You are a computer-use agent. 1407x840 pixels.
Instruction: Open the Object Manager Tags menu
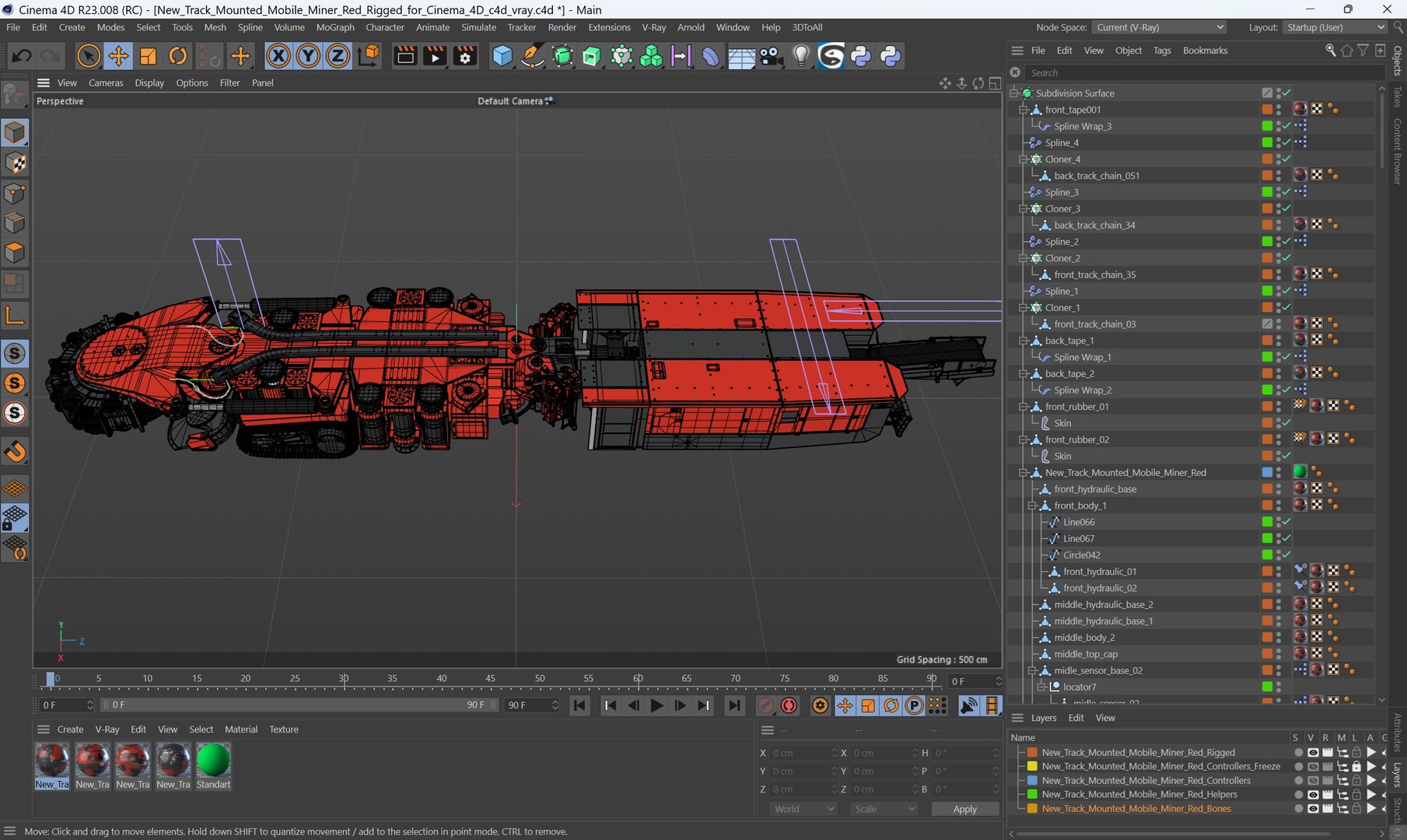coord(1162,51)
